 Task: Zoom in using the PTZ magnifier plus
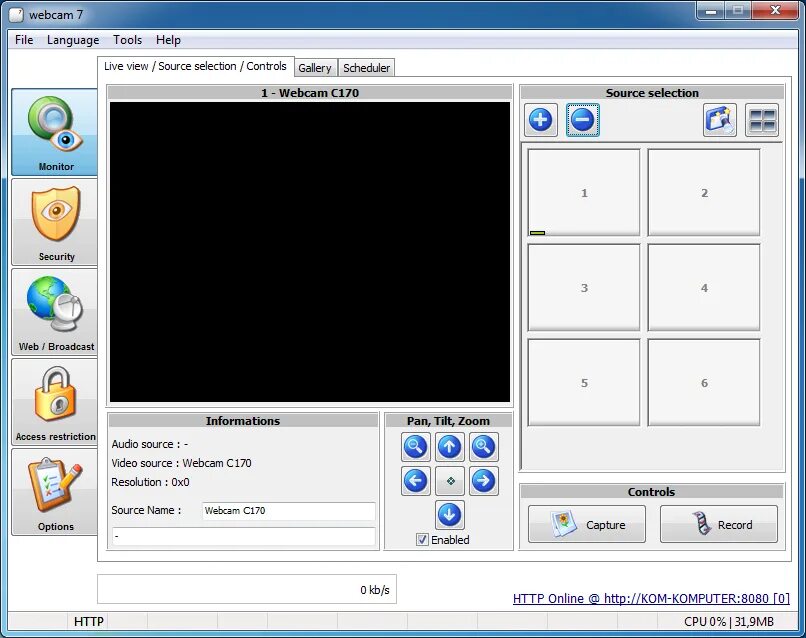[483, 447]
